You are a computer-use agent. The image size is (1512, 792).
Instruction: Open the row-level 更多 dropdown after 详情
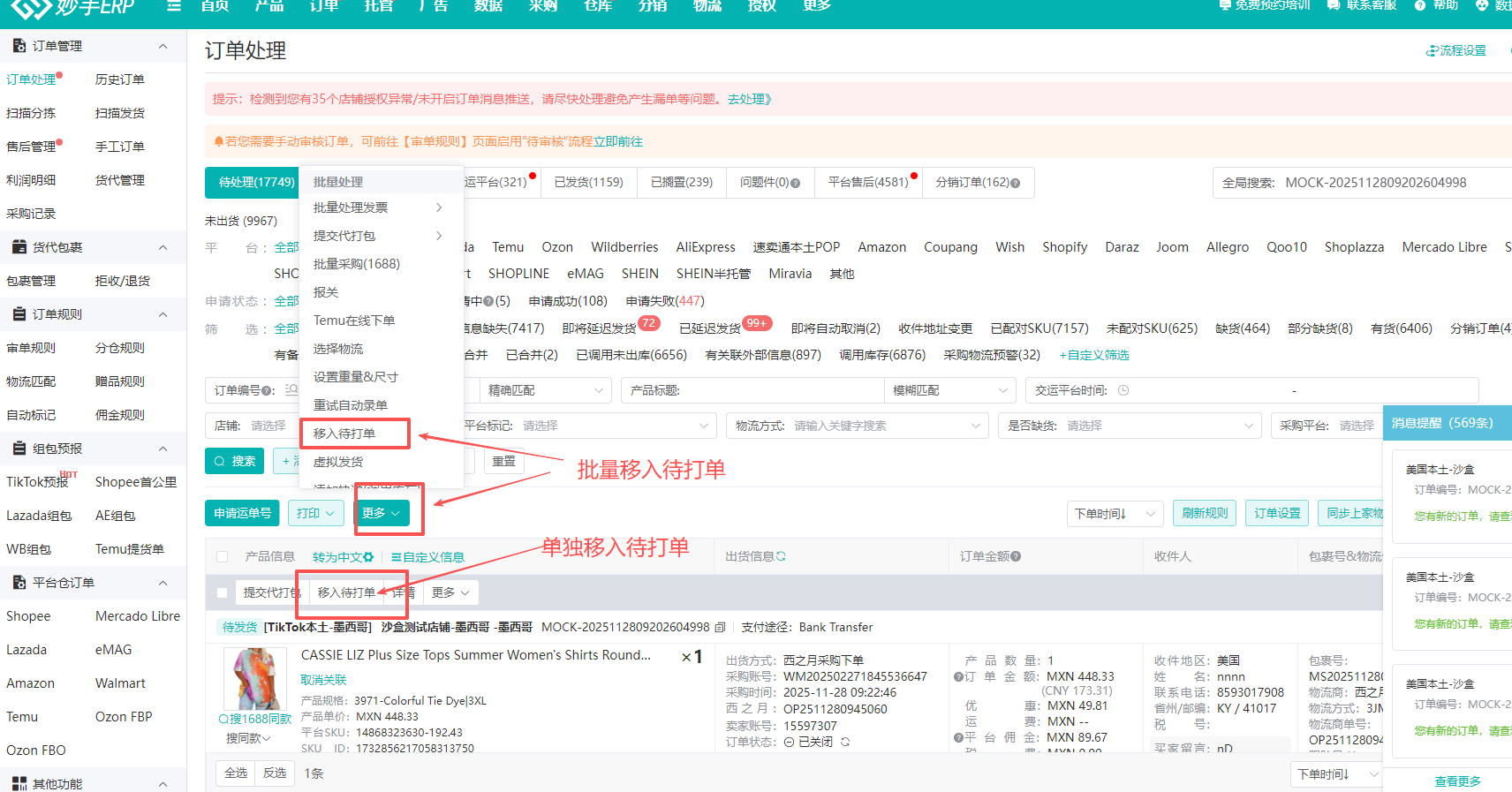click(450, 592)
